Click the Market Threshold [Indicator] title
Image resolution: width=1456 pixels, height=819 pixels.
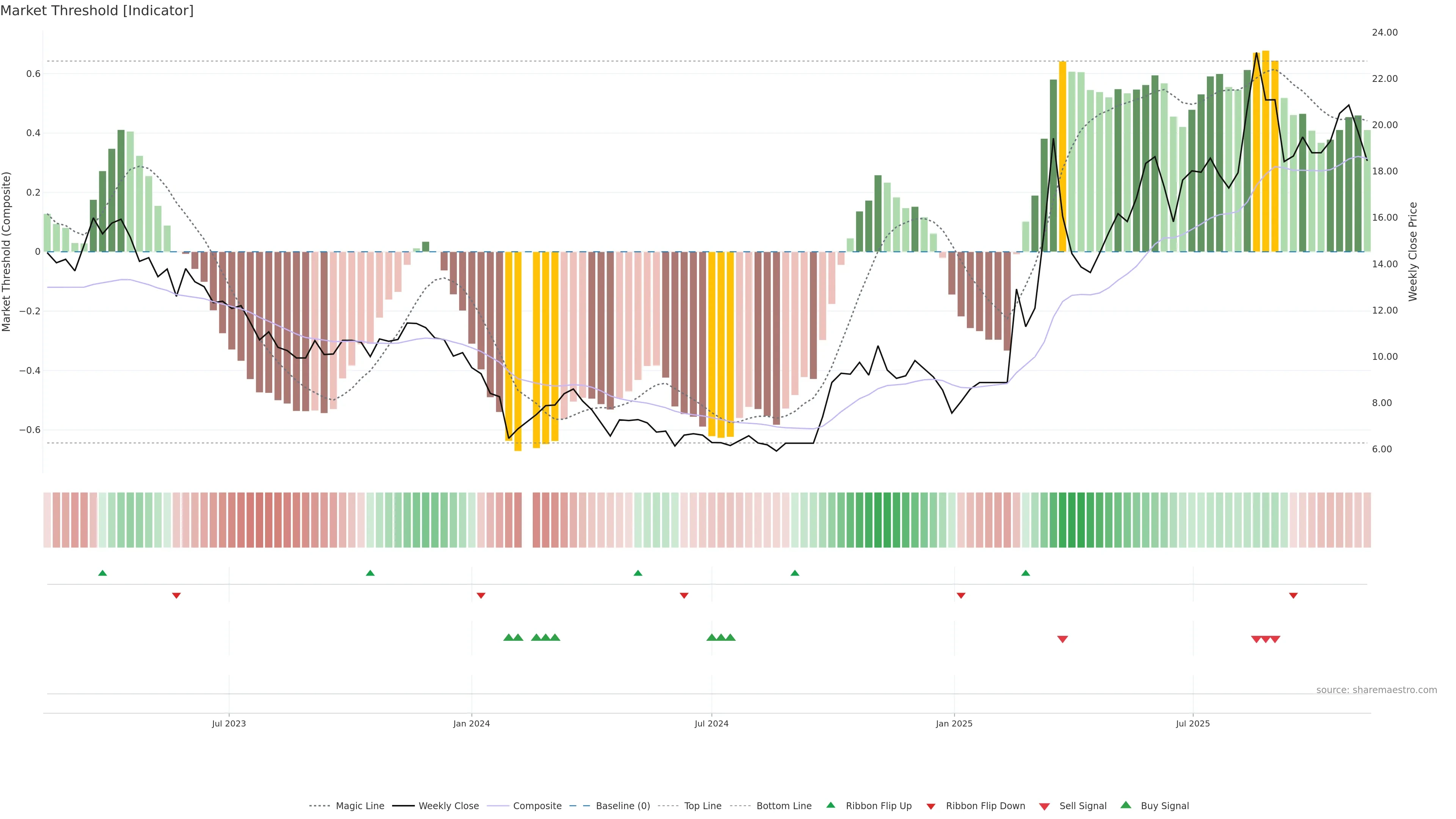pyautogui.click(x=97, y=11)
